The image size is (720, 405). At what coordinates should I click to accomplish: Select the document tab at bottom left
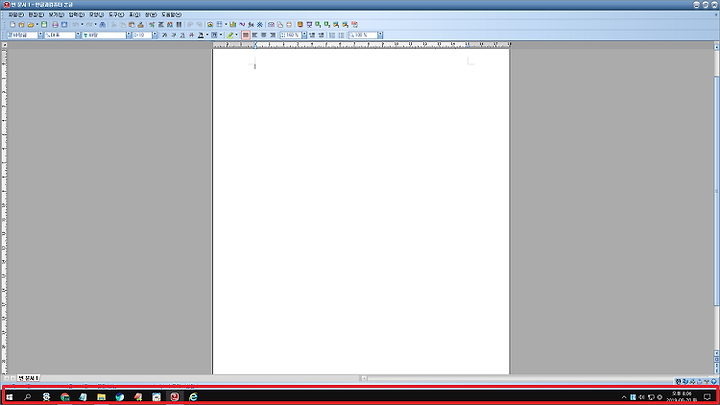(x=28, y=378)
